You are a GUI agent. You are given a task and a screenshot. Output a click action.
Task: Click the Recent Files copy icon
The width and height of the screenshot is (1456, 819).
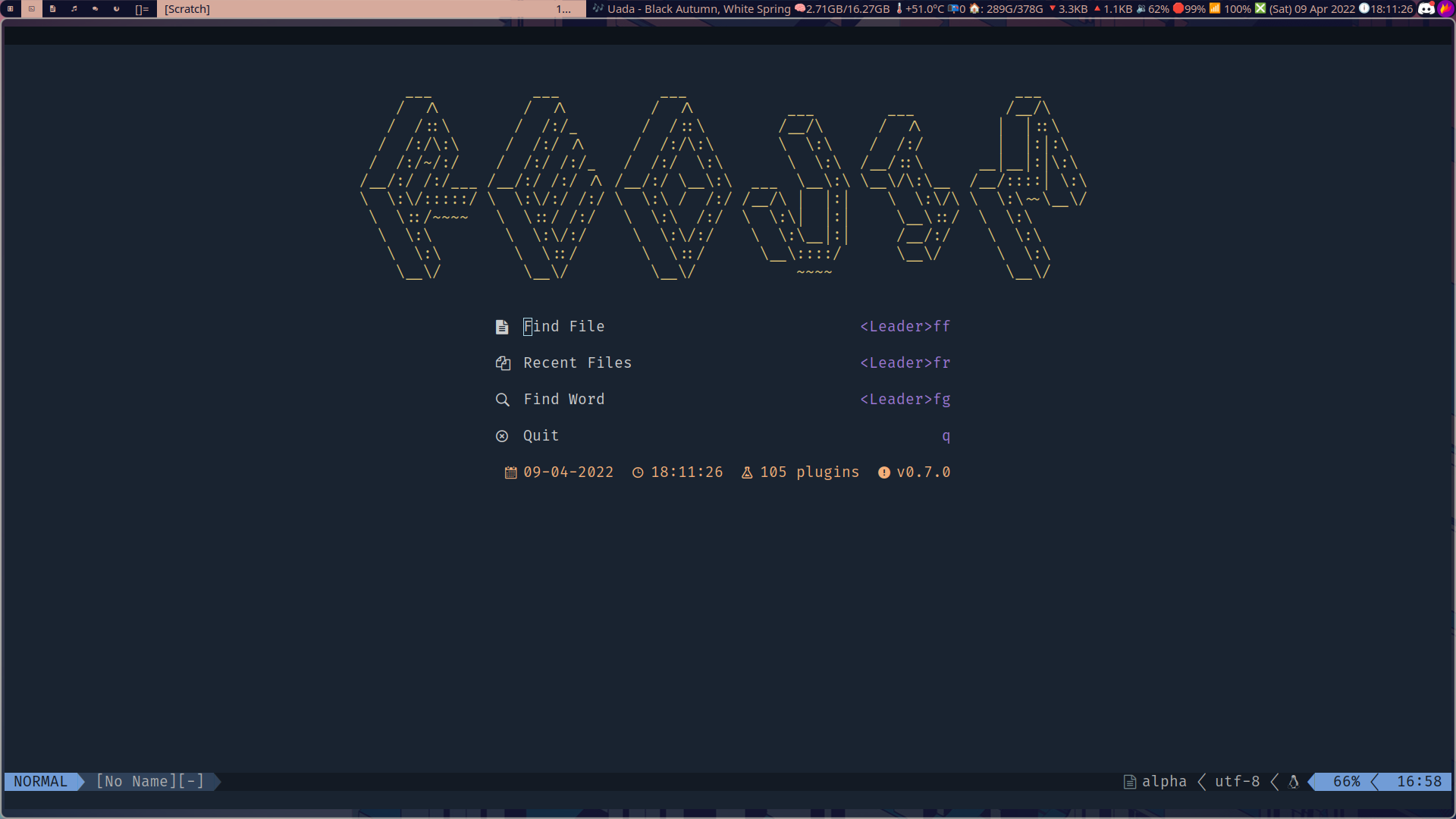[502, 363]
